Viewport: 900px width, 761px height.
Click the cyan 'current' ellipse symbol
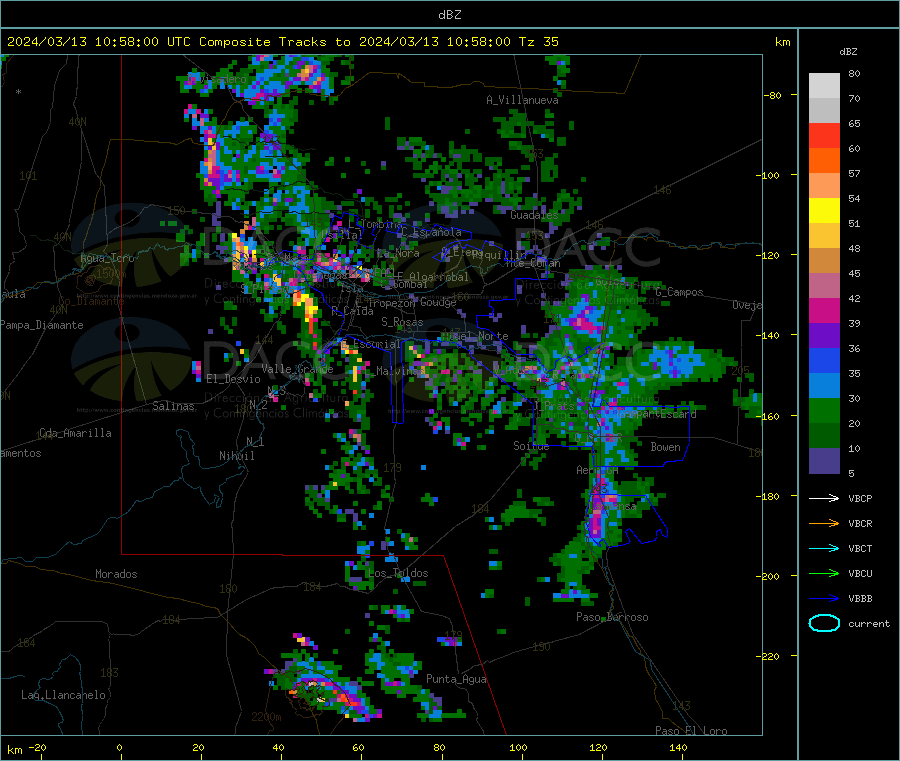coord(824,623)
